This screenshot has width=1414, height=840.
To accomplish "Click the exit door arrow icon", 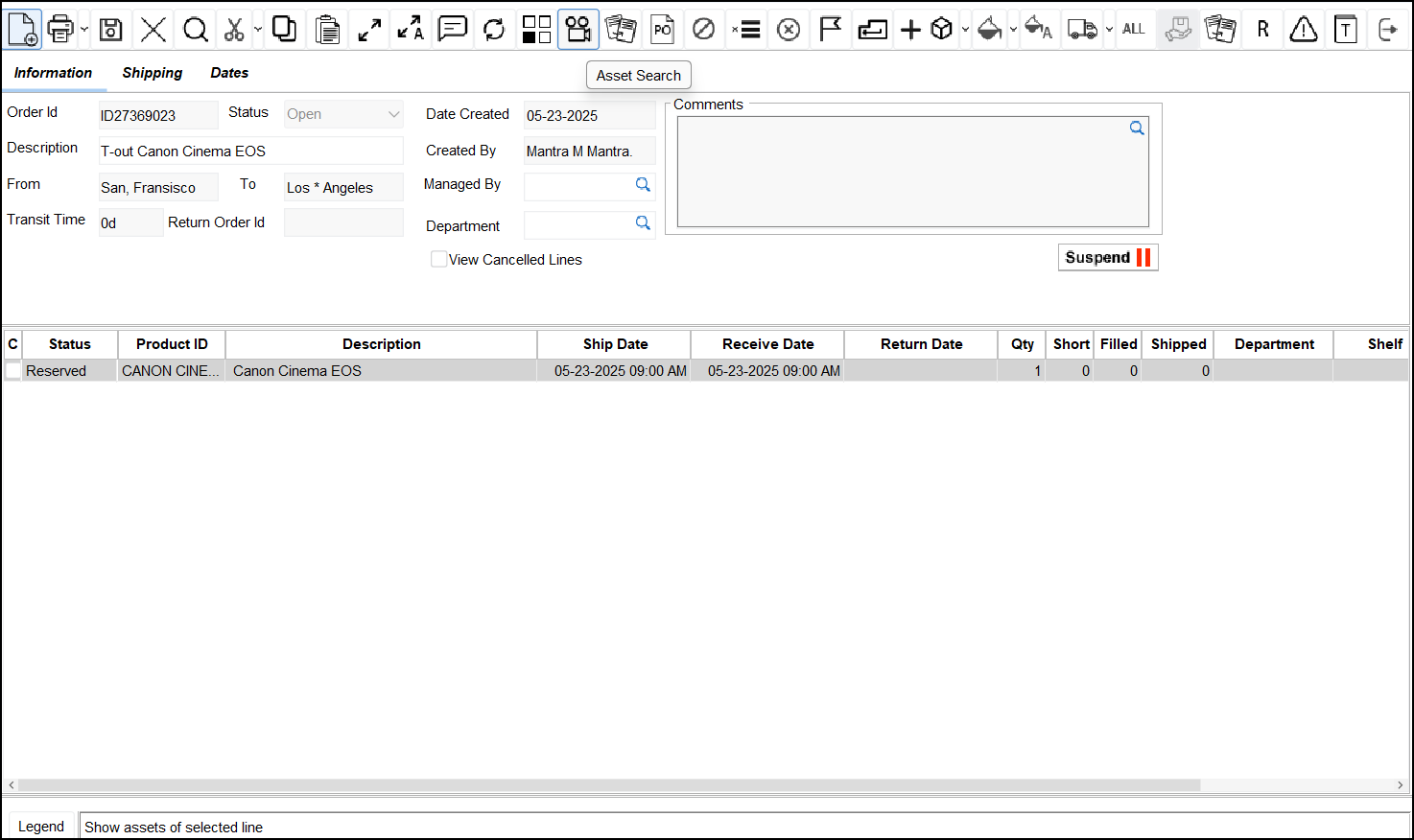I will click(x=1387, y=30).
